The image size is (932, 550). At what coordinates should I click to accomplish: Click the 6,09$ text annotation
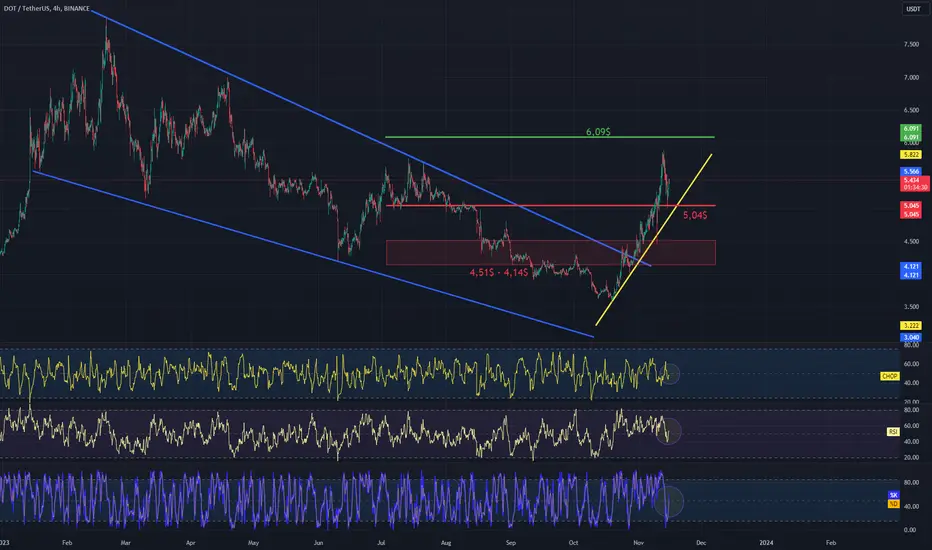(x=598, y=131)
